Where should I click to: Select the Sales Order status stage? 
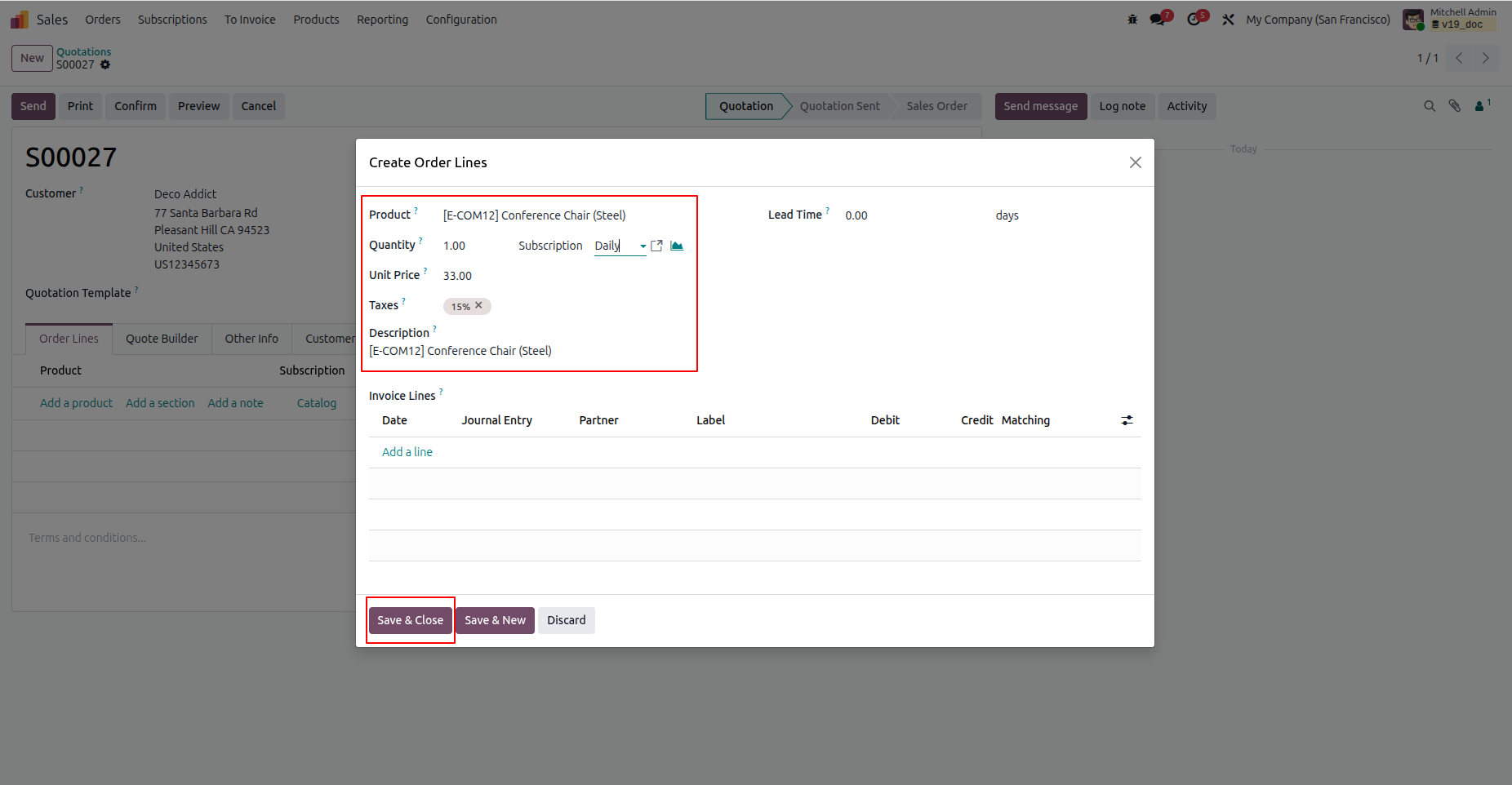936,106
